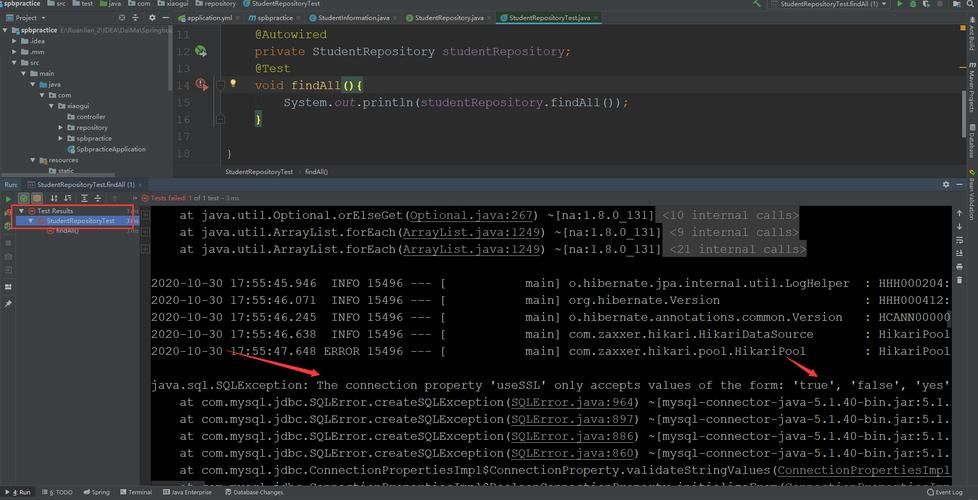The width and height of the screenshot is (978, 500).
Task: Expand the <10 internal calls> fold
Action: coord(730,216)
